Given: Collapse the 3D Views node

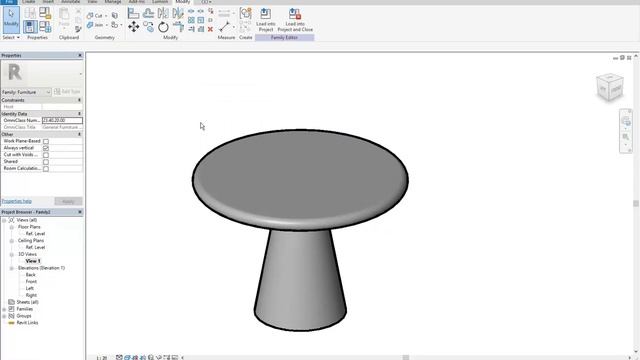Looking at the screenshot, I should (12, 254).
